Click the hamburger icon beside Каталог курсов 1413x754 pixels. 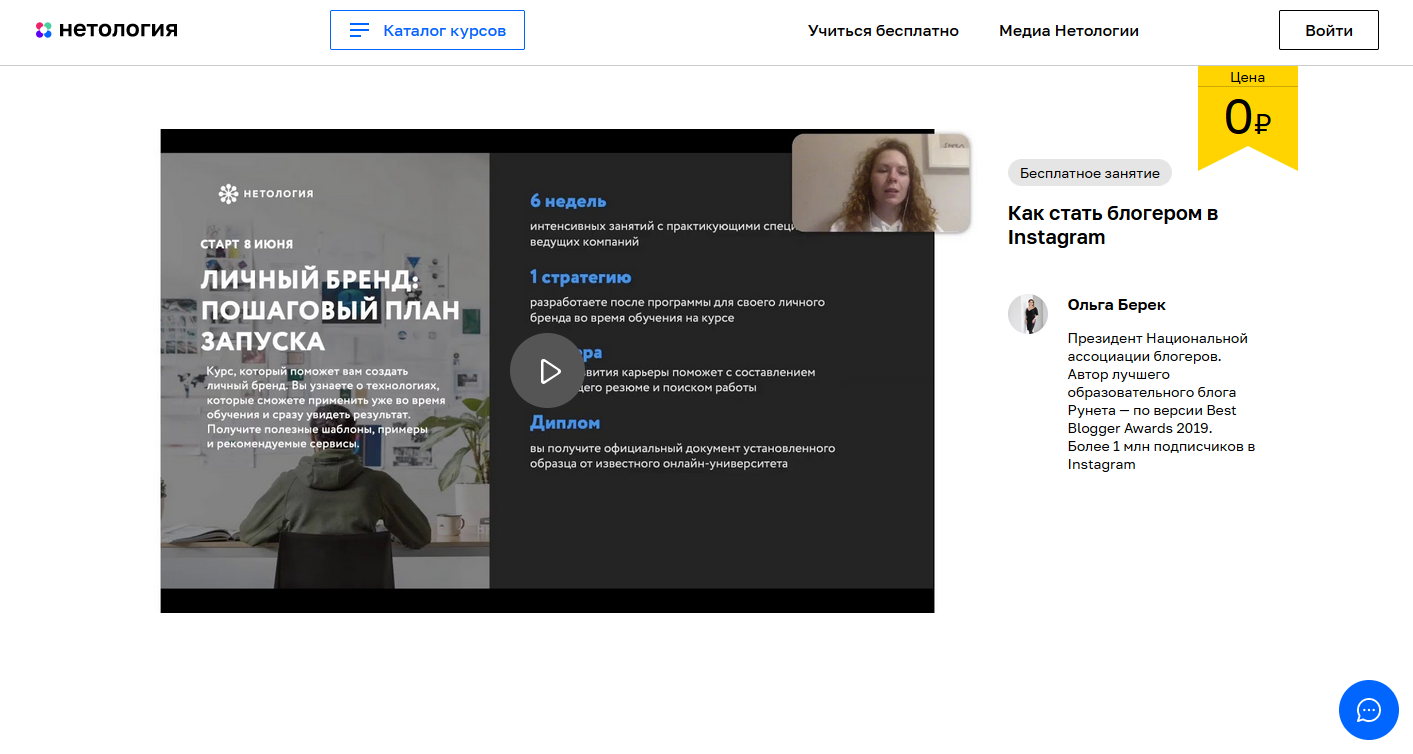[x=359, y=30]
